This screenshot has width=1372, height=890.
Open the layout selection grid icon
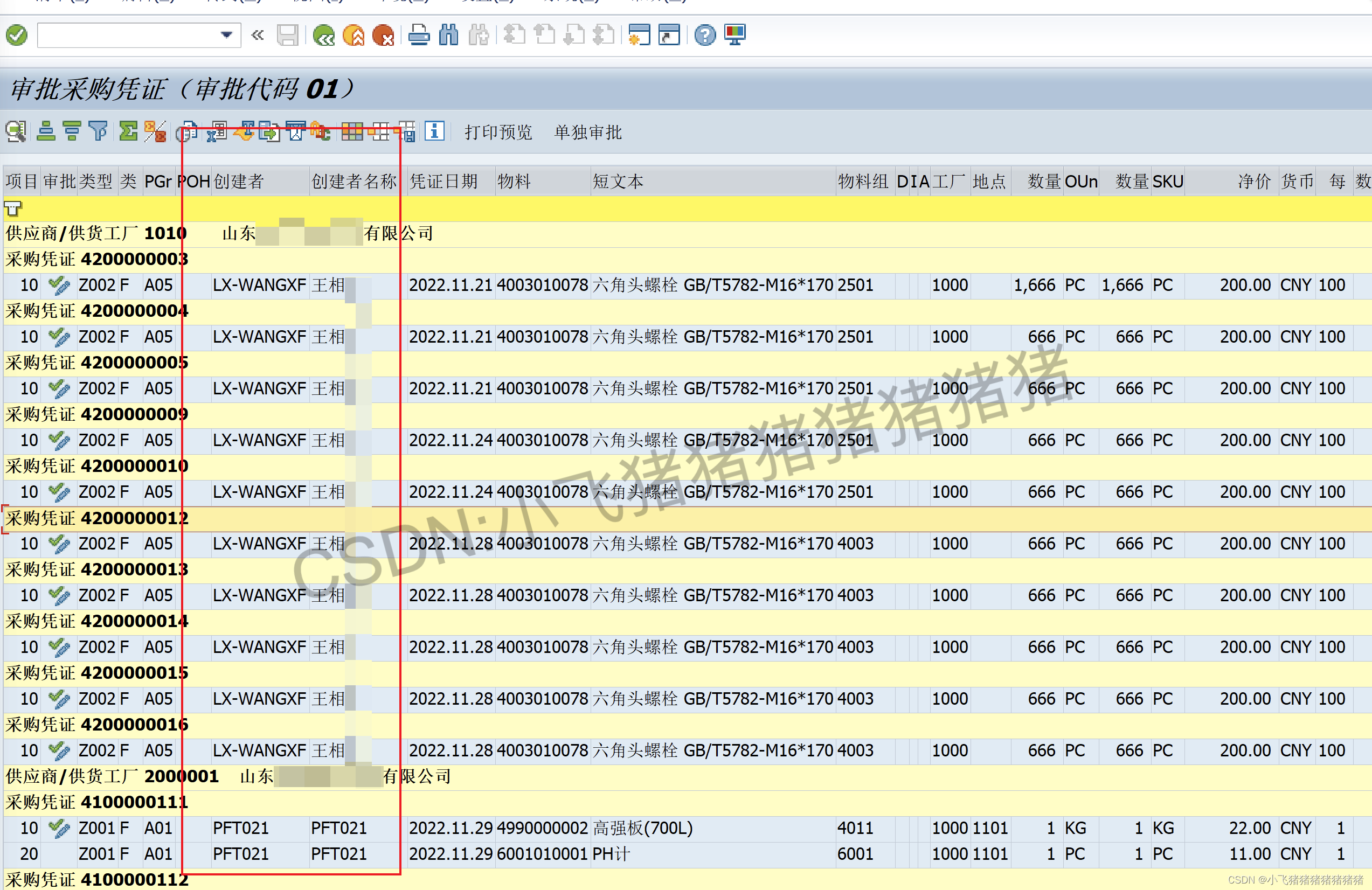tap(352, 132)
